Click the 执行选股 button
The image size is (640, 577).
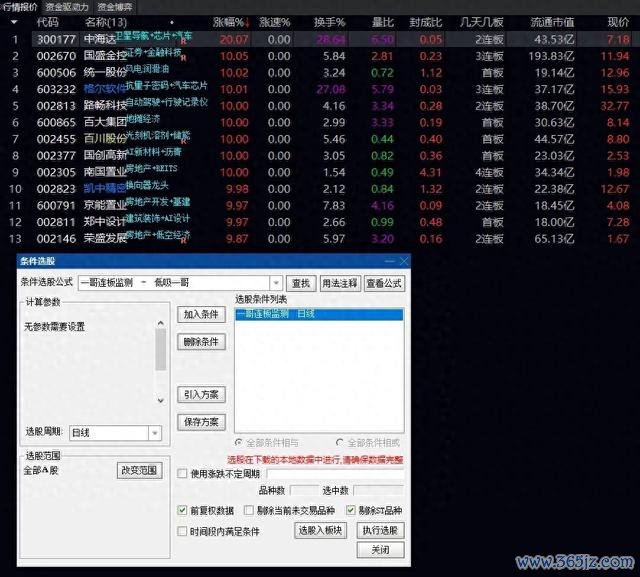[x=380, y=530]
